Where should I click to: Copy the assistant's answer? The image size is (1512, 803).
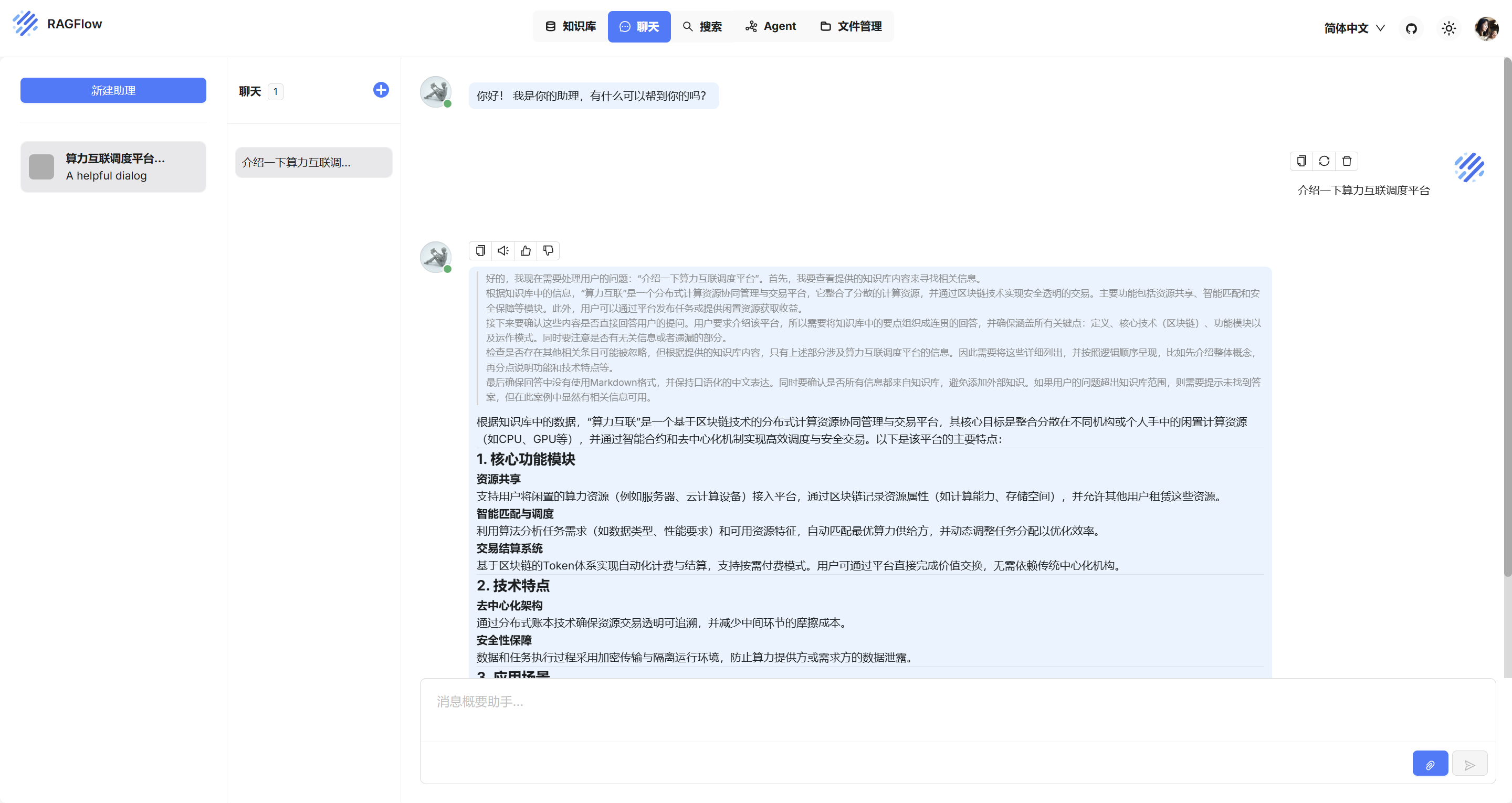(480, 251)
